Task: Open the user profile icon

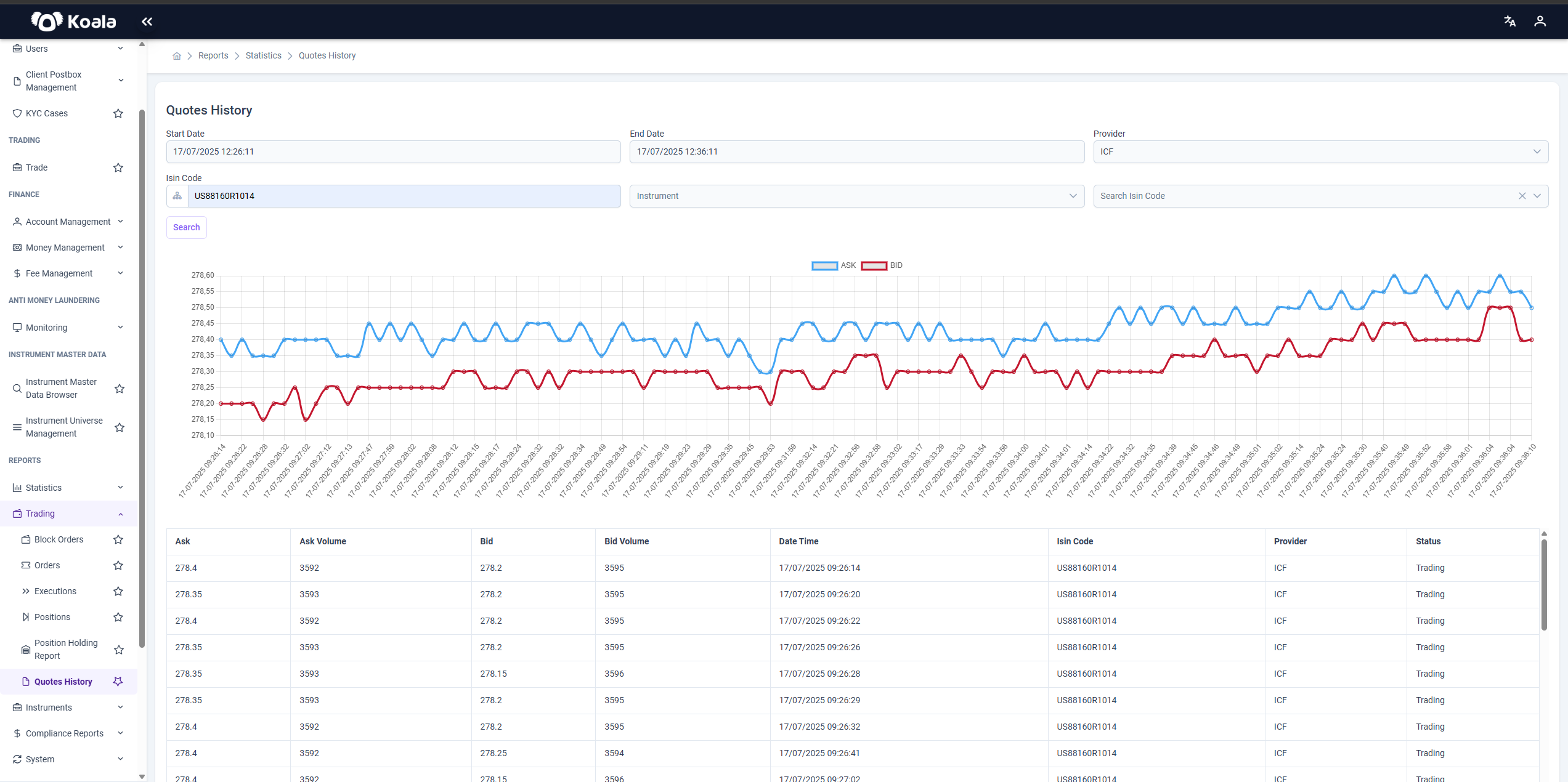Action: click(x=1540, y=22)
